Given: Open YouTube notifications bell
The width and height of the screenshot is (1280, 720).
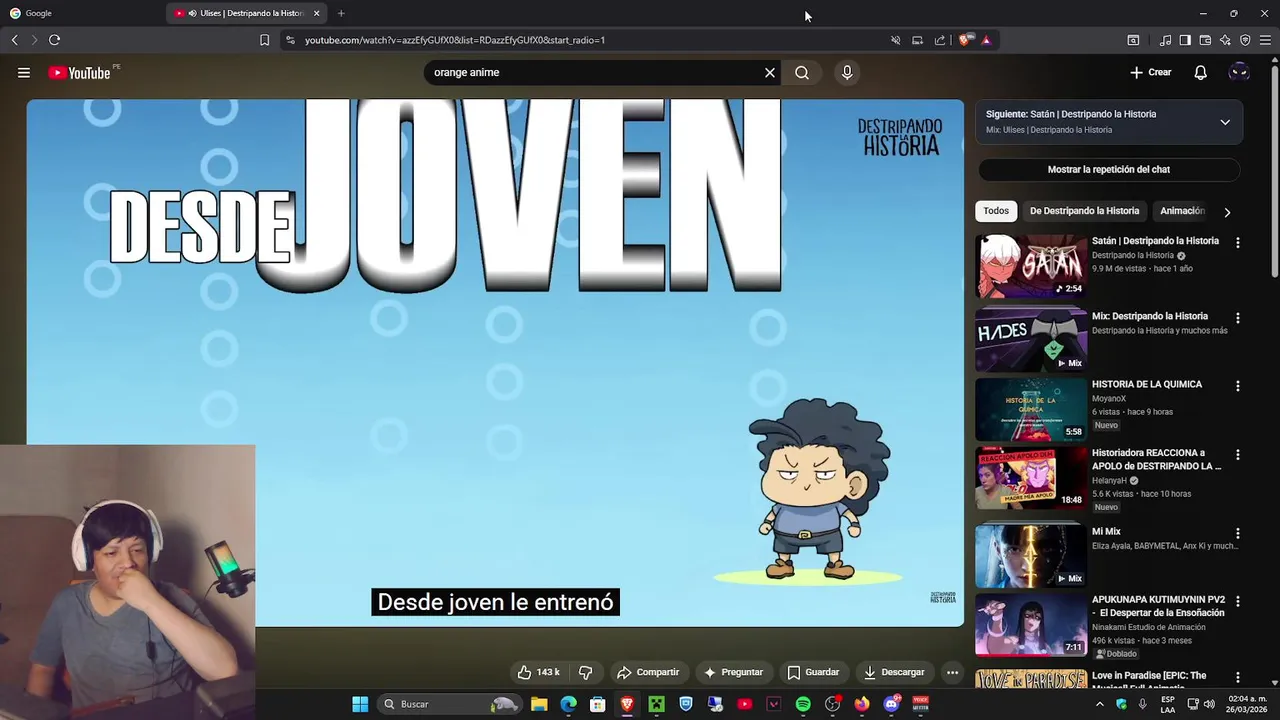Looking at the screenshot, I should coord(1201,72).
